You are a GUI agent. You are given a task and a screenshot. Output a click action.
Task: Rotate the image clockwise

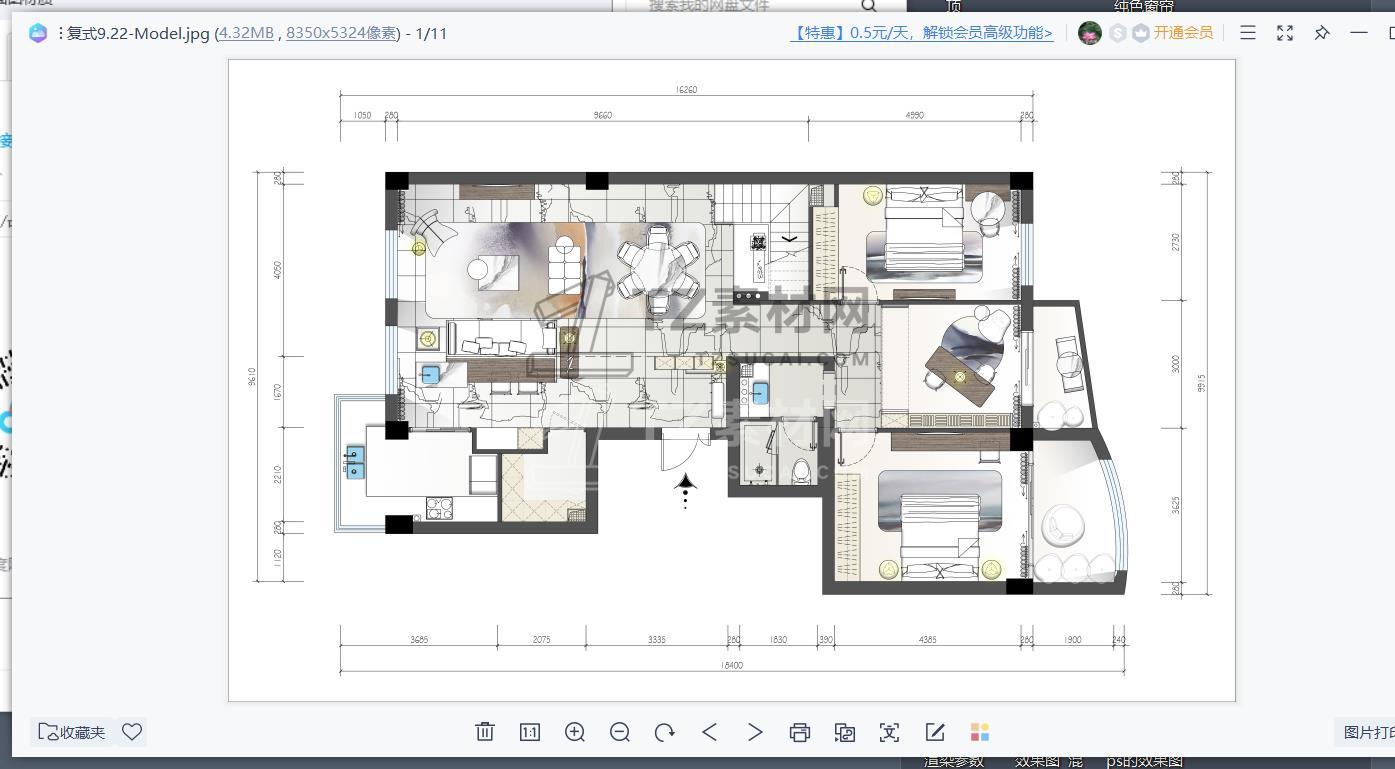(665, 732)
